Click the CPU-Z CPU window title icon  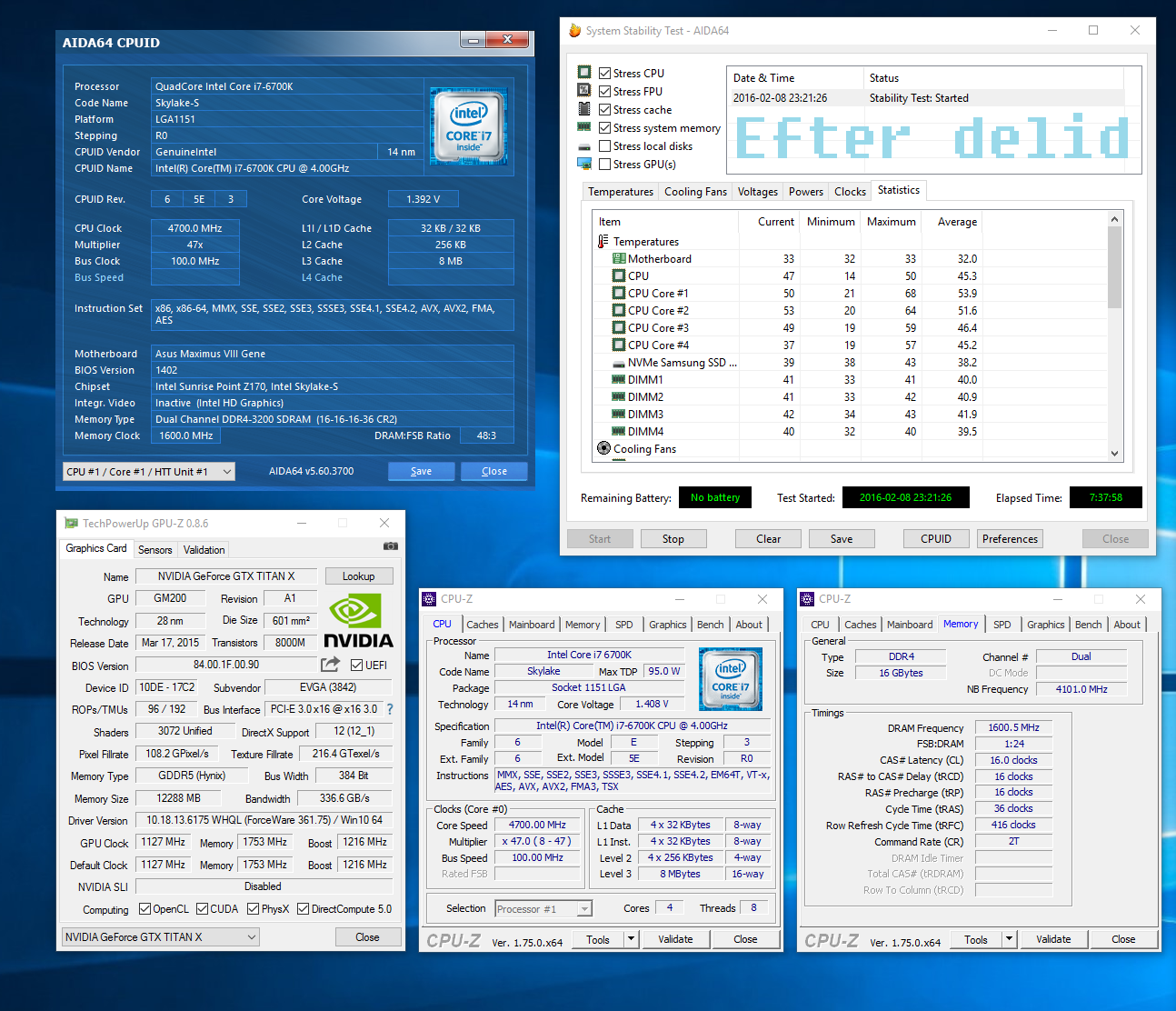429,598
